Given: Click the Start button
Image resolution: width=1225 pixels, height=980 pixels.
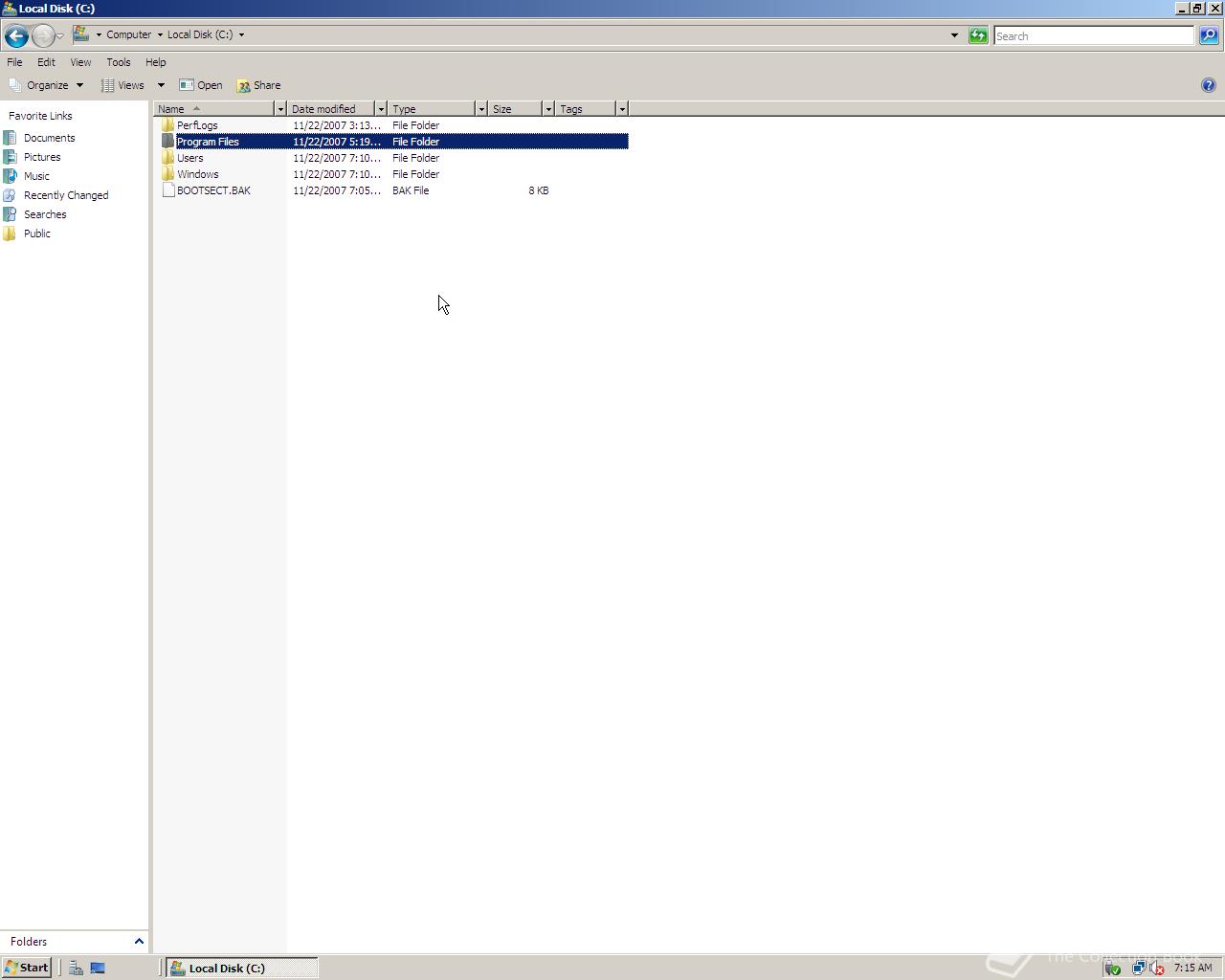Looking at the screenshot, I should (26, 968).
